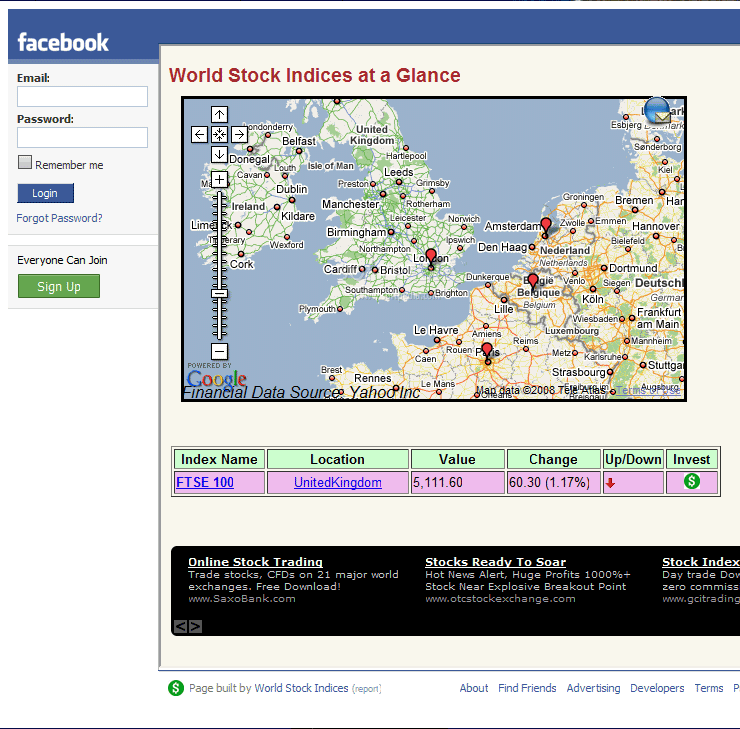The height and width of the screenshot is (729, 740).
Task: Click the 60.30 (1.17%) change cell
Action: click(553, 482)
